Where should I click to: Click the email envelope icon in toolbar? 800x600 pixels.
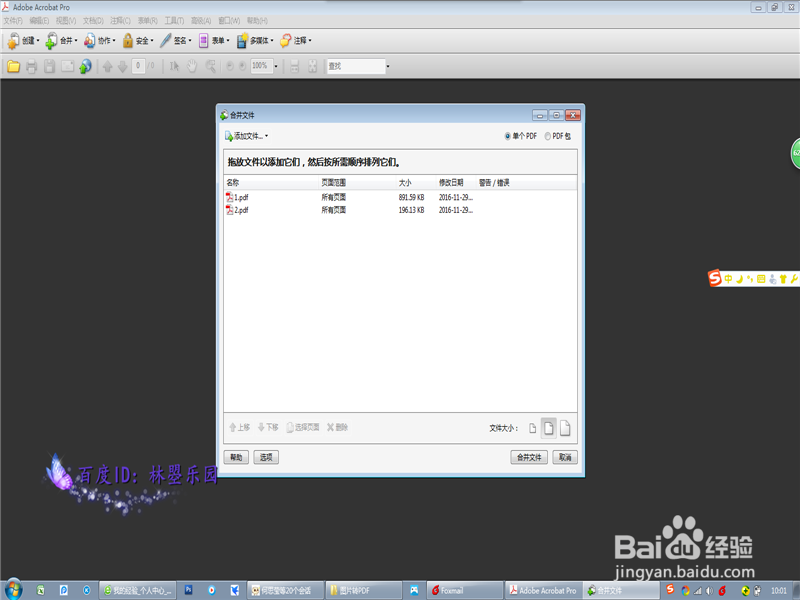coord(67,66)
